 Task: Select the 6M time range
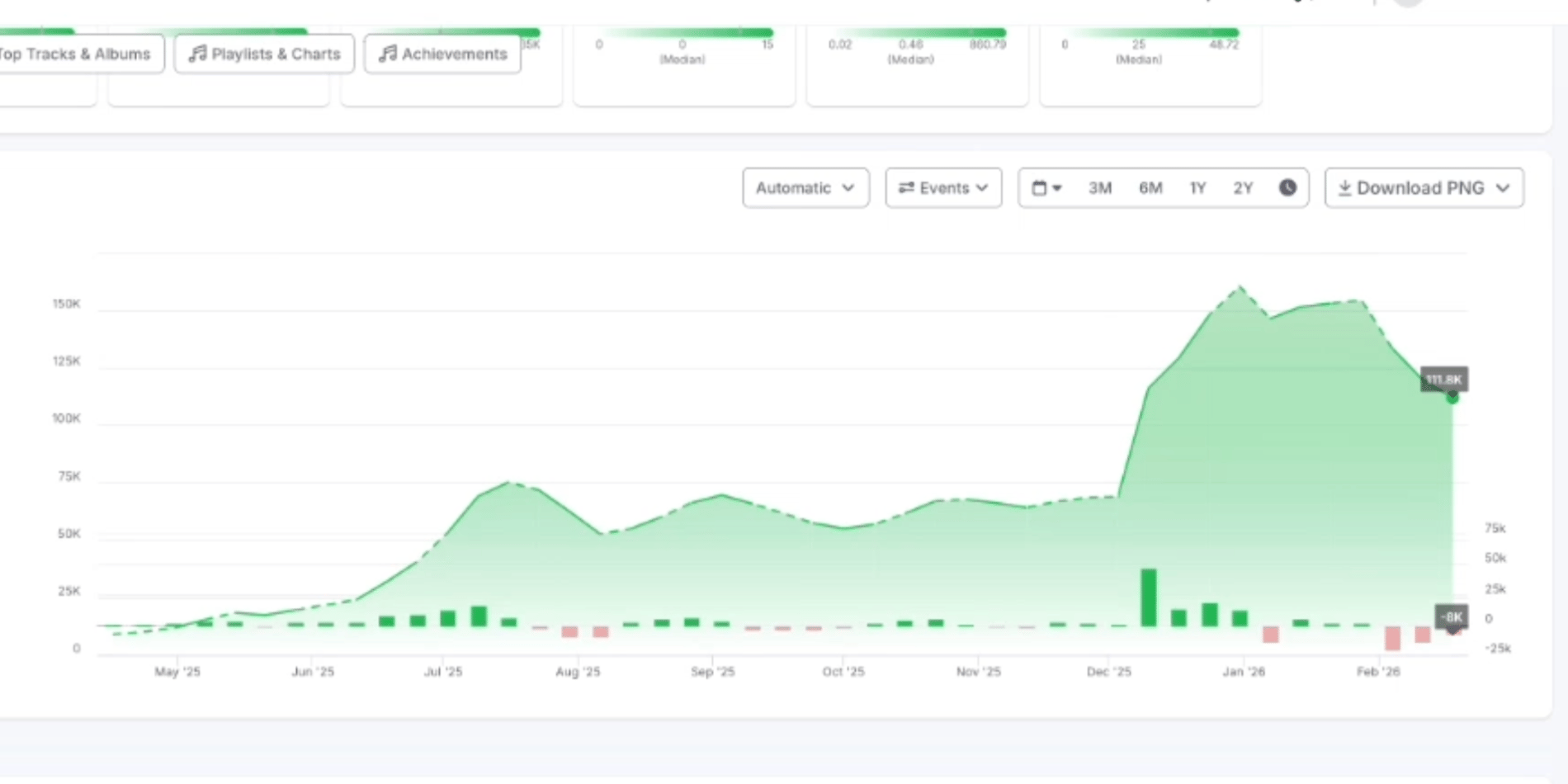[x=1150, y=188]
